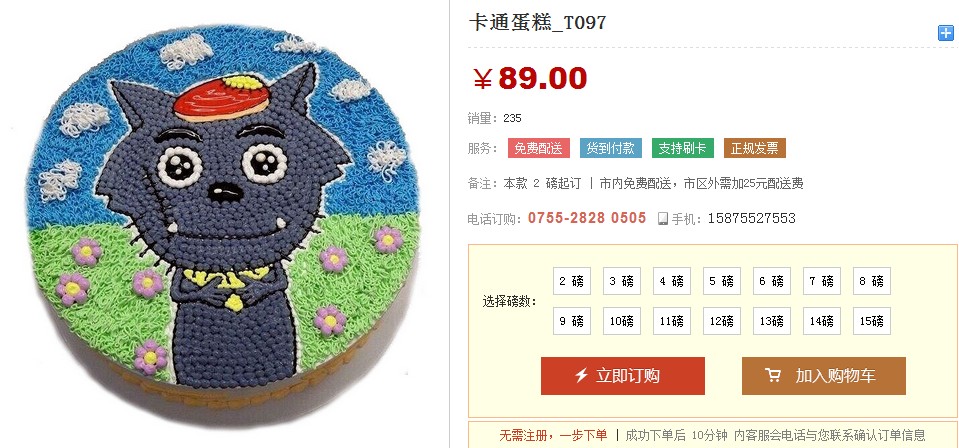Choose the 10磅 cake size
This screenshot has height=448, width=959.
click(622, 321)
